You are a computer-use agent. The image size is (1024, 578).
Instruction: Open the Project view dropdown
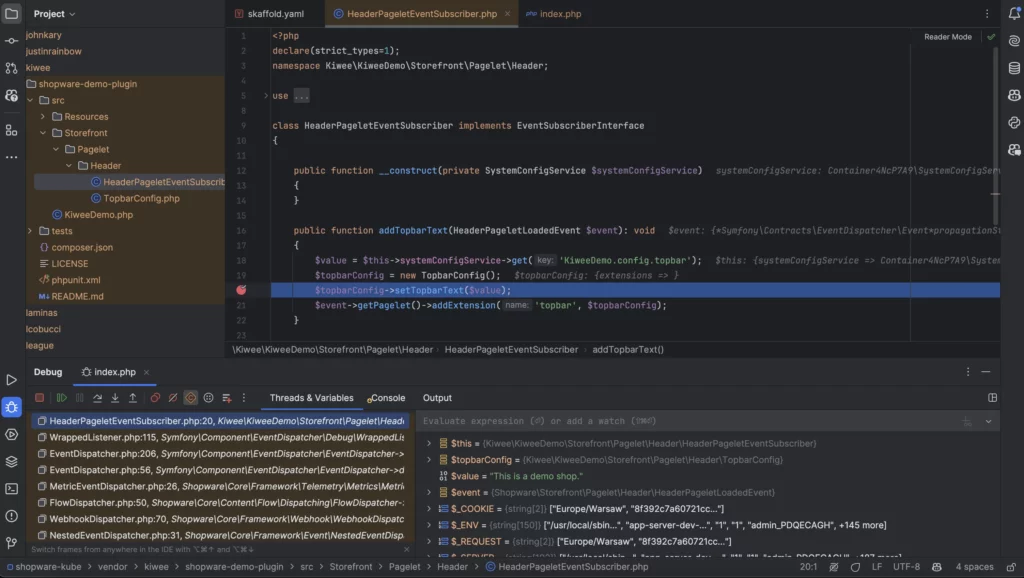click(x=54, y=14)
